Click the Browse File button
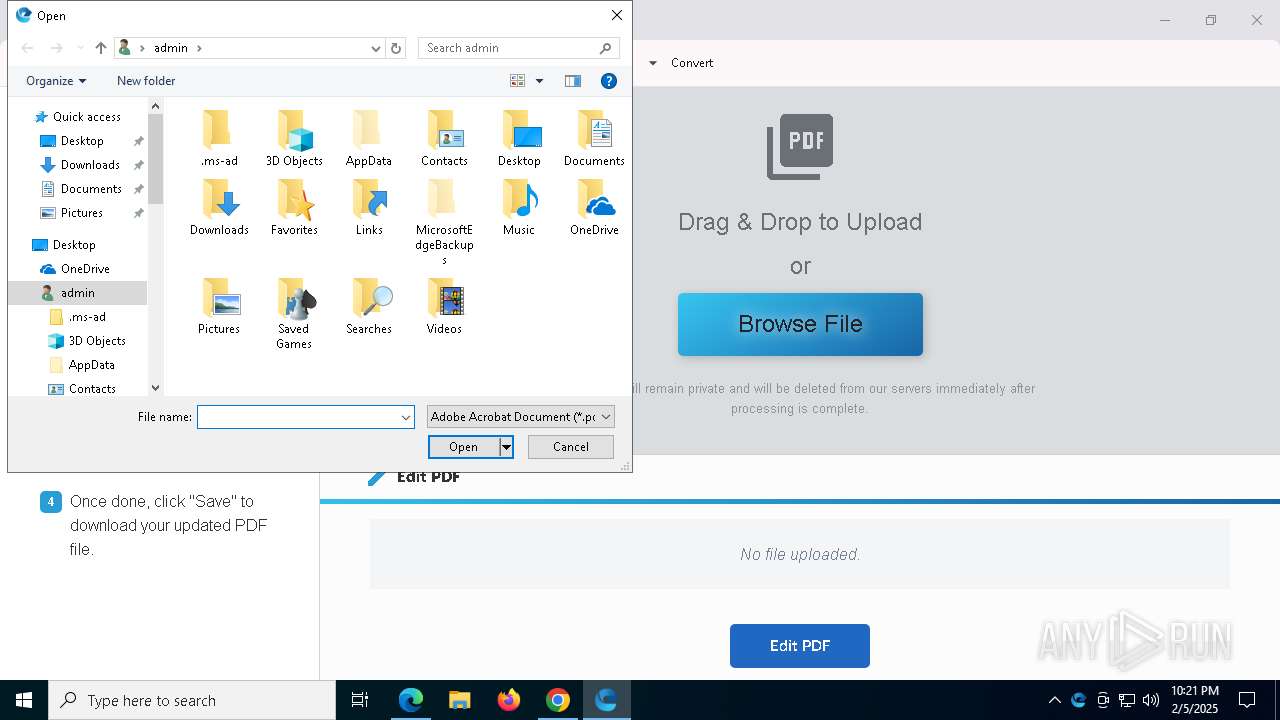 (x=800, y=324)
